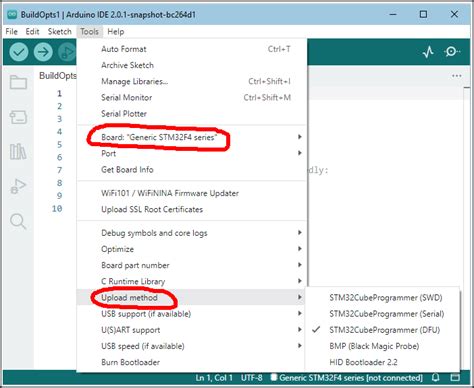Click the notifications bell in status bar

pos(435,378)
